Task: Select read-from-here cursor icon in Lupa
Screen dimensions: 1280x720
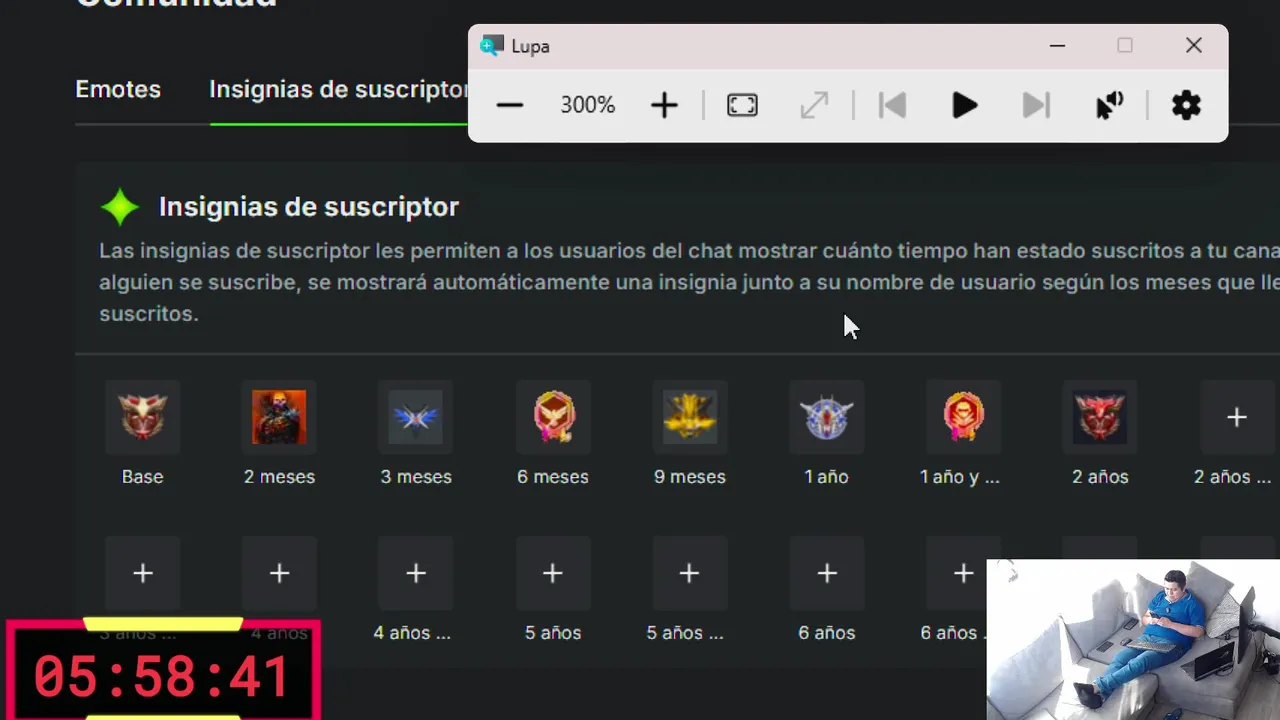Action: pos(1110,105)
